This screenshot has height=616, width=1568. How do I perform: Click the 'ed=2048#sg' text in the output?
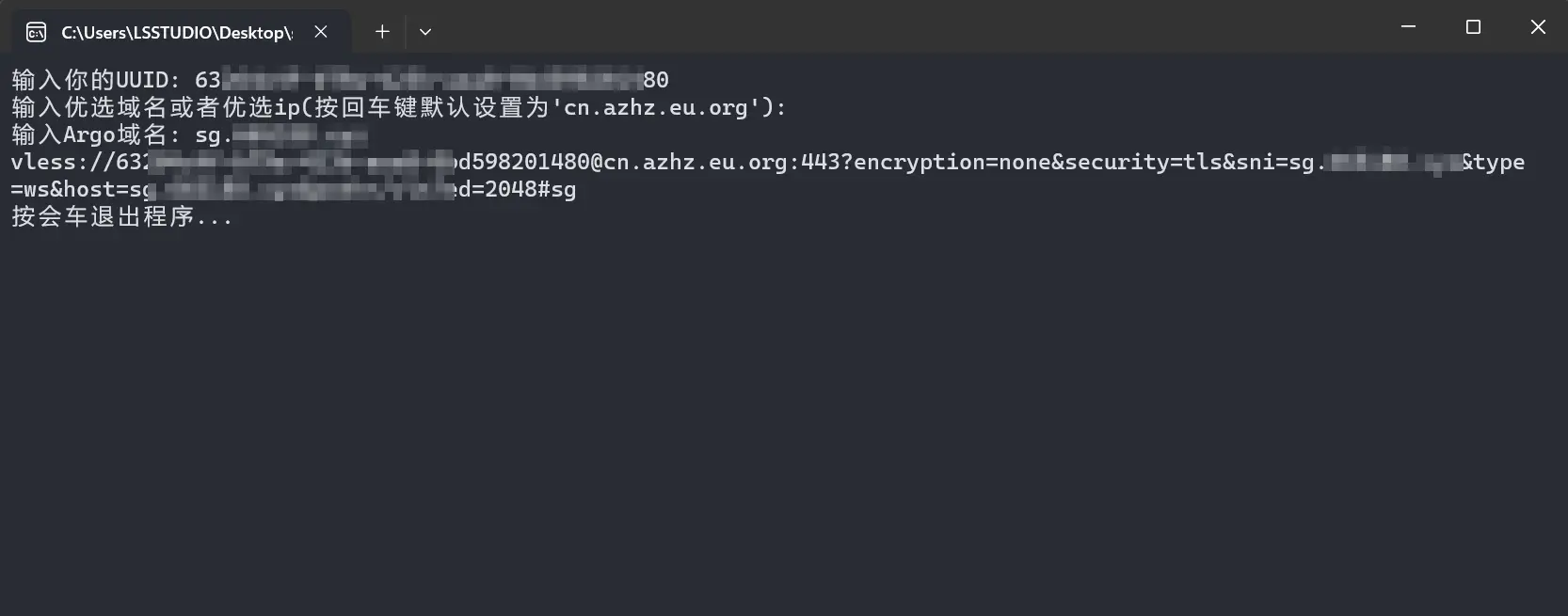(x=516, y=189)
